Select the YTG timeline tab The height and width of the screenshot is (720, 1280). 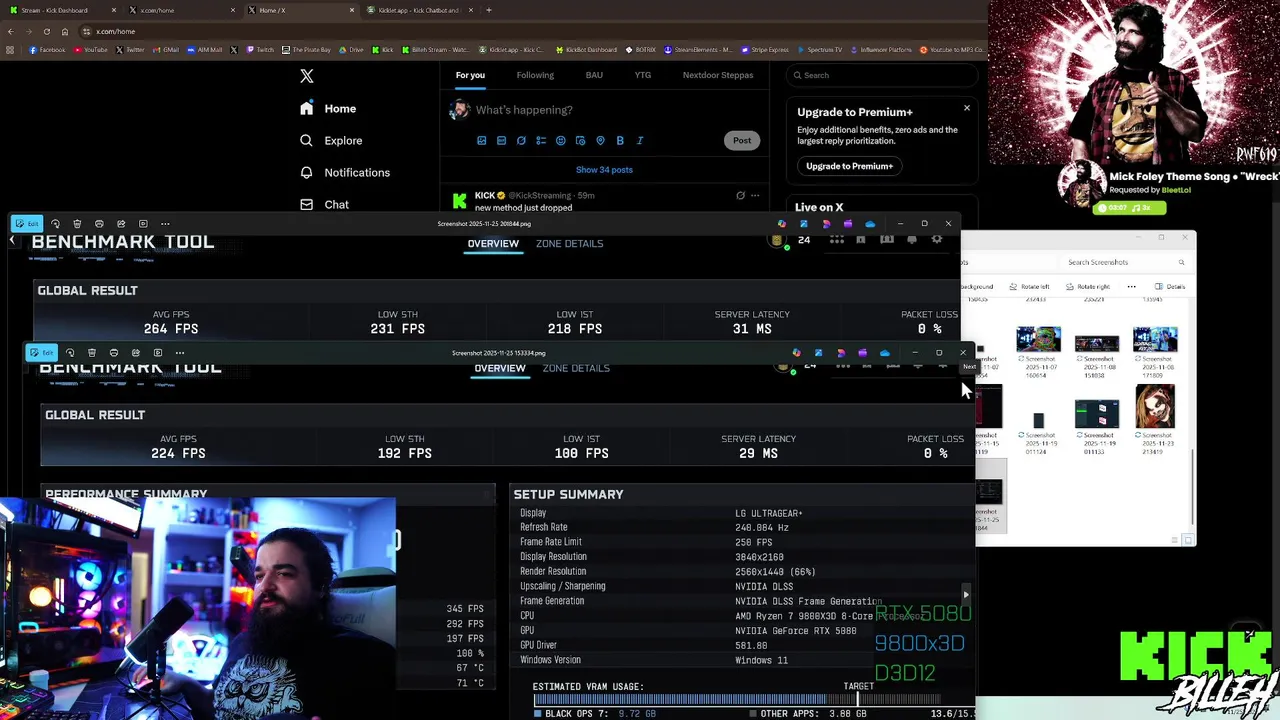643,75
